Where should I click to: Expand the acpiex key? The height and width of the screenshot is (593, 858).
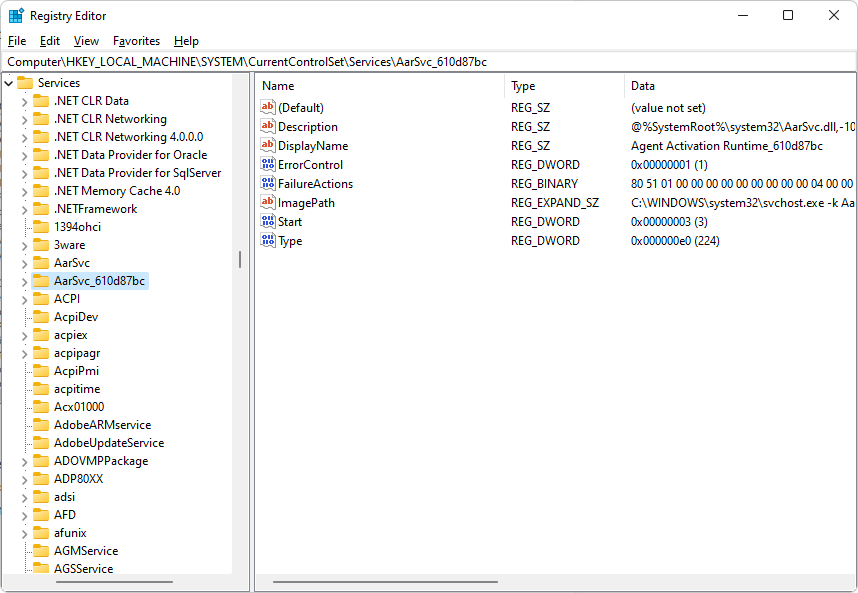(x=25, y=335)
